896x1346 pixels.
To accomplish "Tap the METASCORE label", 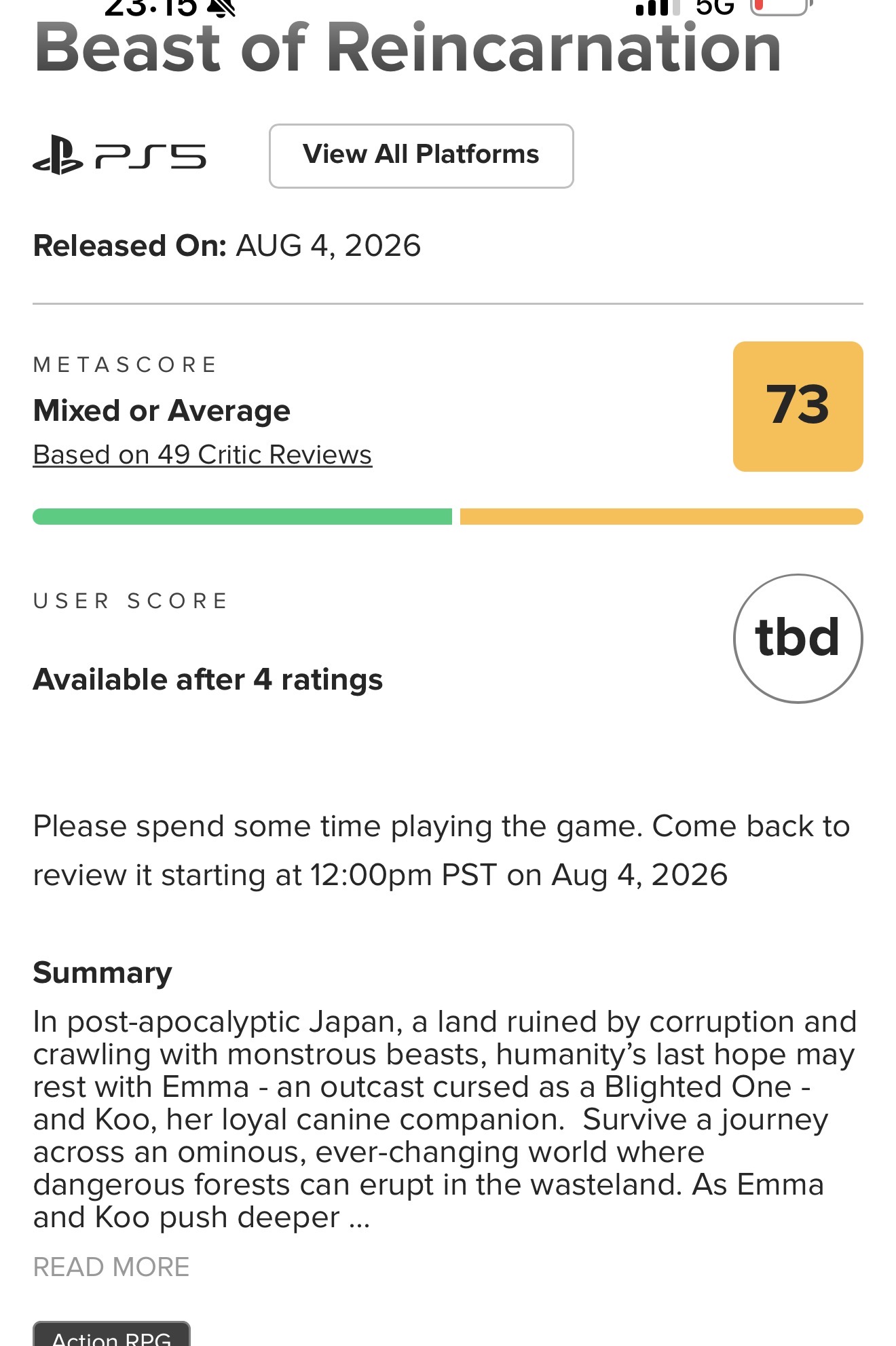I will [x=125, y=364].
